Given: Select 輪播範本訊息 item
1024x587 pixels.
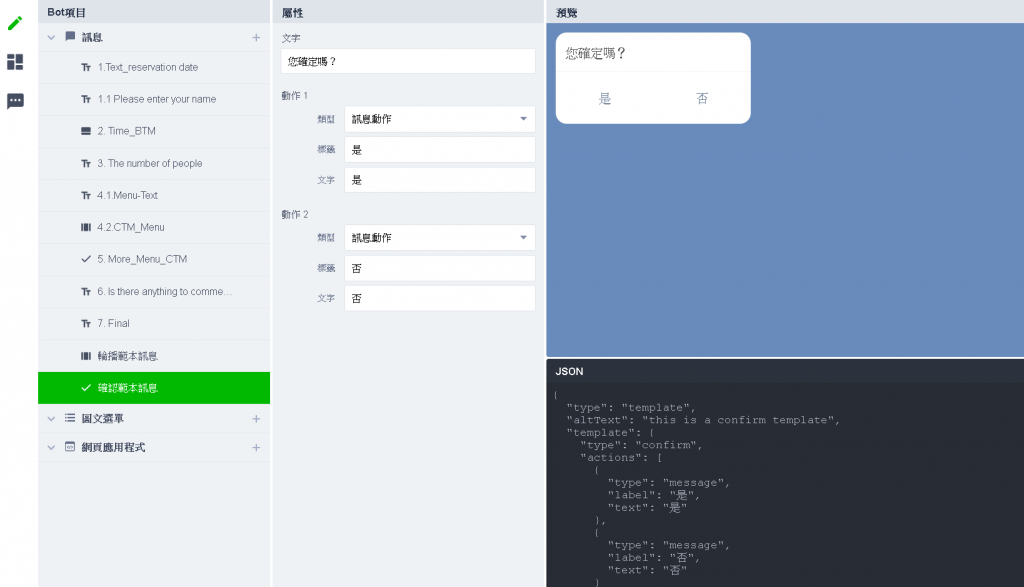Looking at the screenshot, I should [x=154, y=356].
